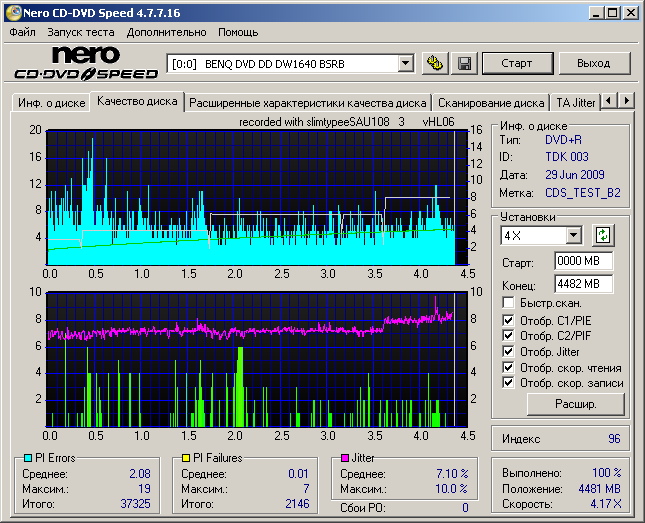Click the green refresh icon beside speed

coord(602,235)
